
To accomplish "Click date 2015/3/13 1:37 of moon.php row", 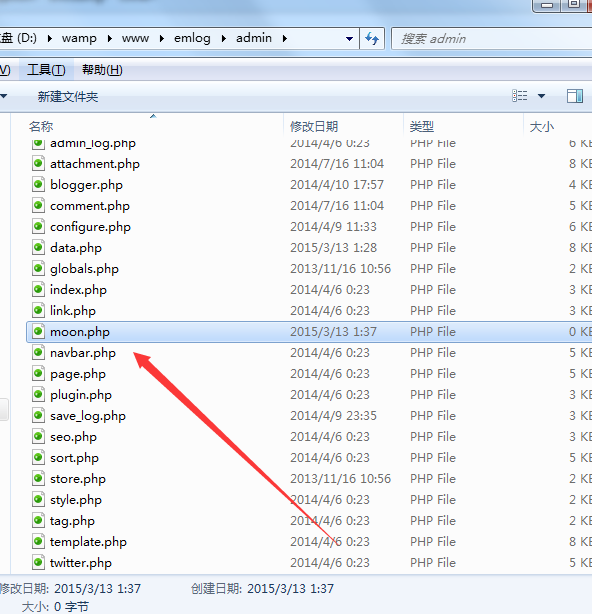I will [x=333, y=331].
